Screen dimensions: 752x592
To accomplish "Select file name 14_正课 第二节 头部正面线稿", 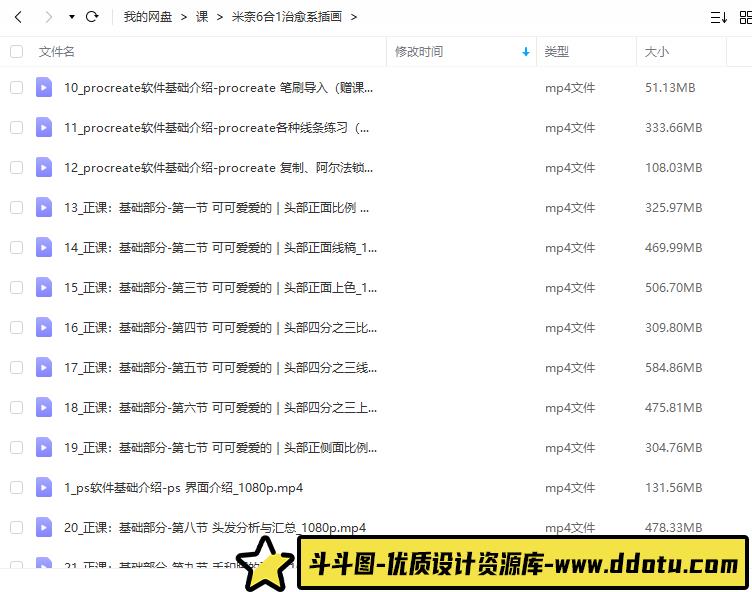I will point(221,248).
